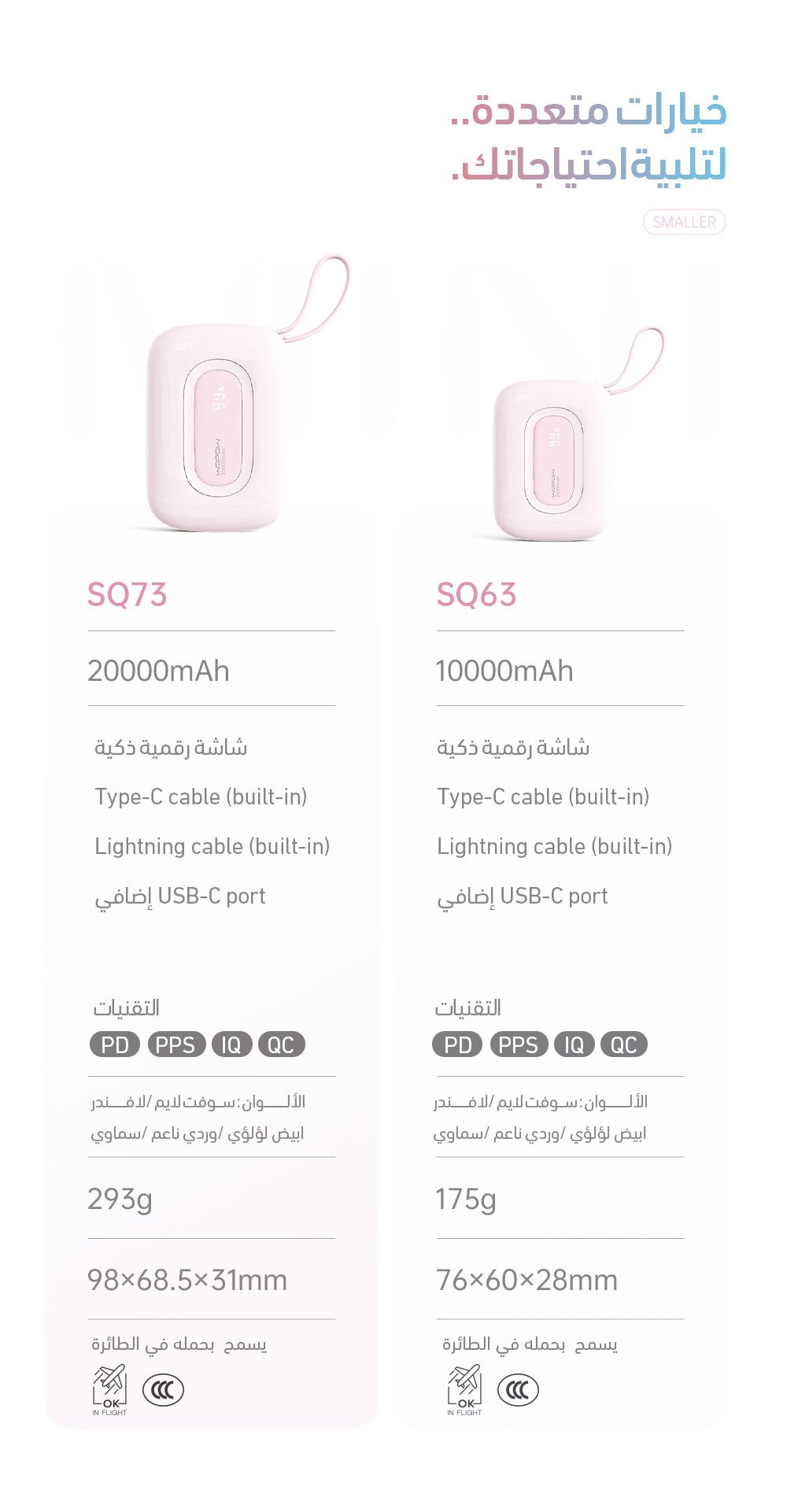This screenshot has width=787, height=1512.
Task: Click the 20000mAh capacity text
Action: coord(159,671)
